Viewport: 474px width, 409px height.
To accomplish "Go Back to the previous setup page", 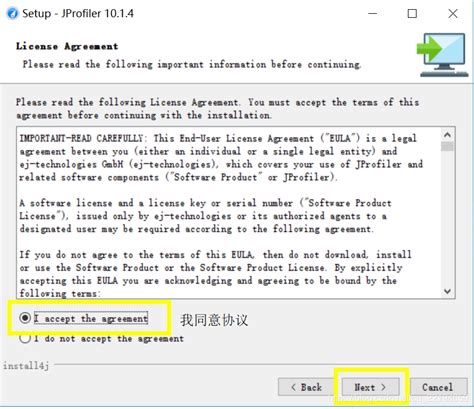I will pos(306,387).
